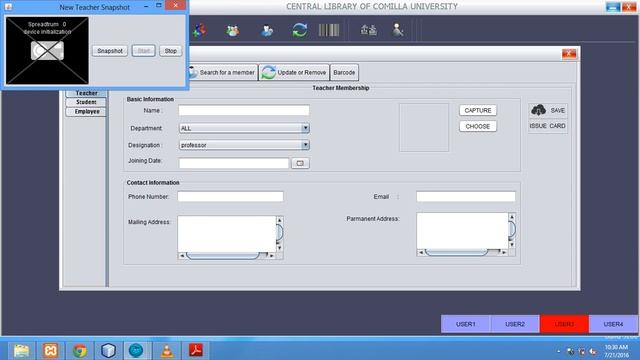
Task: Expand the Designation dropdown showing professor
Action: click(x=305, y=145)
